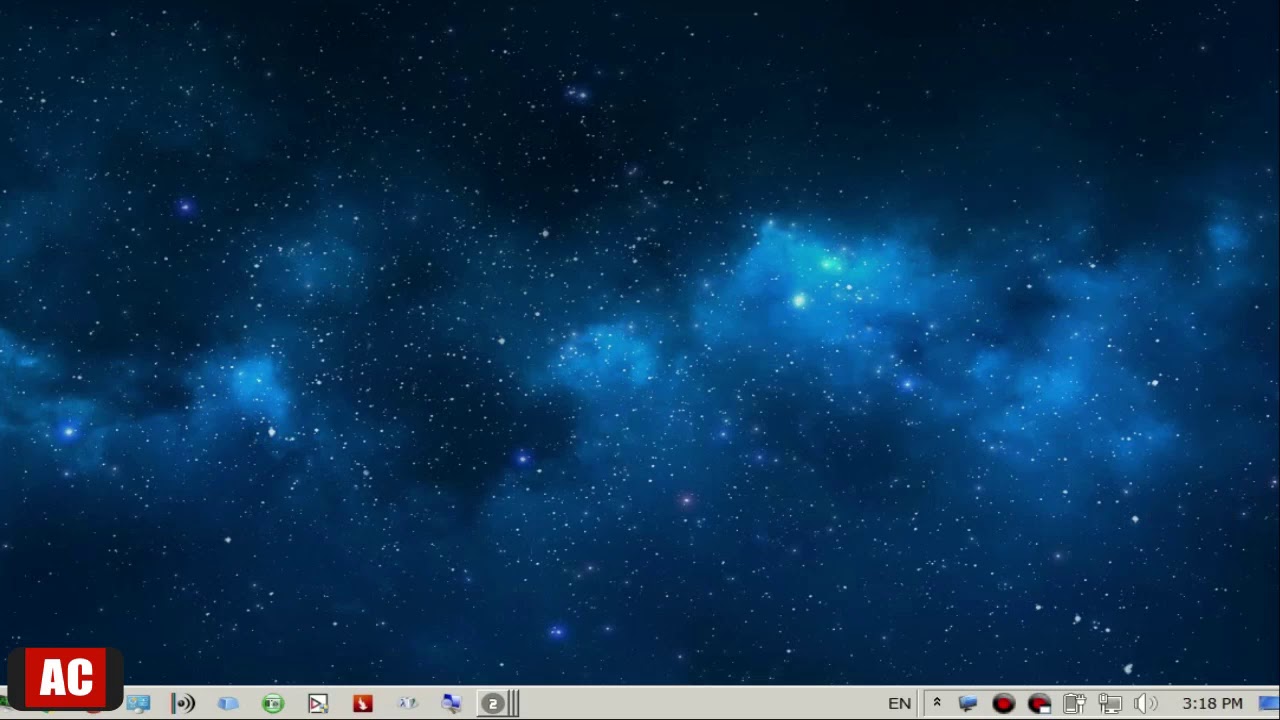1280x720 pixels.
Task: Switch the EN input language indicator
Action: 900,704
